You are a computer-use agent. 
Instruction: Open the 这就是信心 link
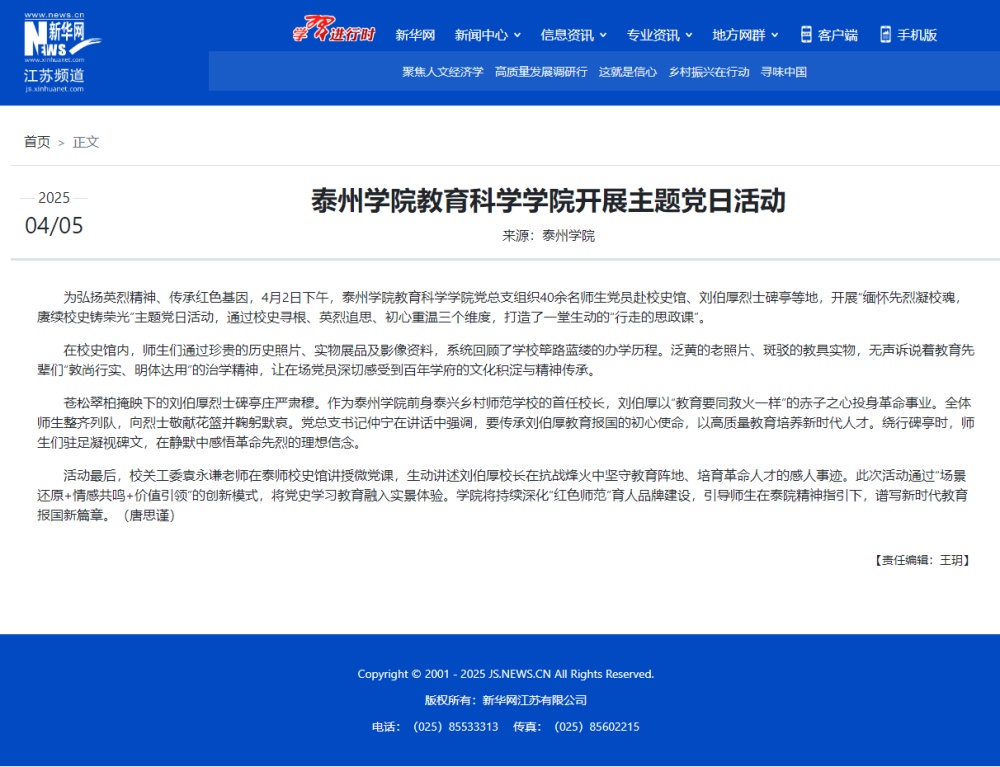(628, 72)
